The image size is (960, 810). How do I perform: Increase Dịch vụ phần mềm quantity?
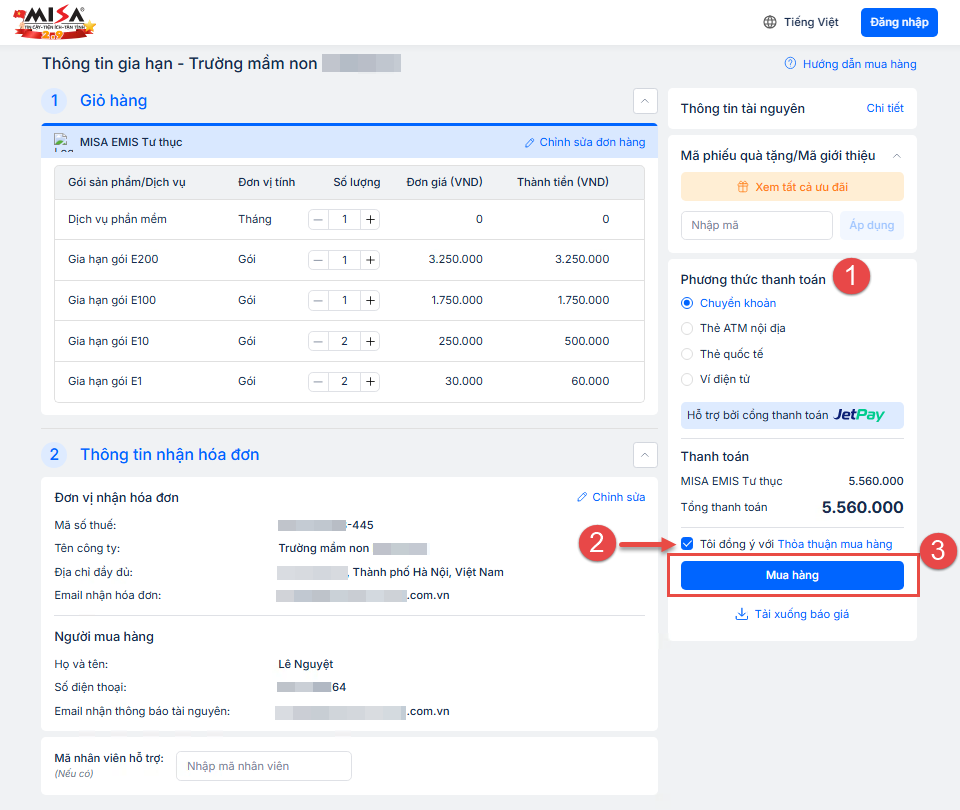point(370,219)
